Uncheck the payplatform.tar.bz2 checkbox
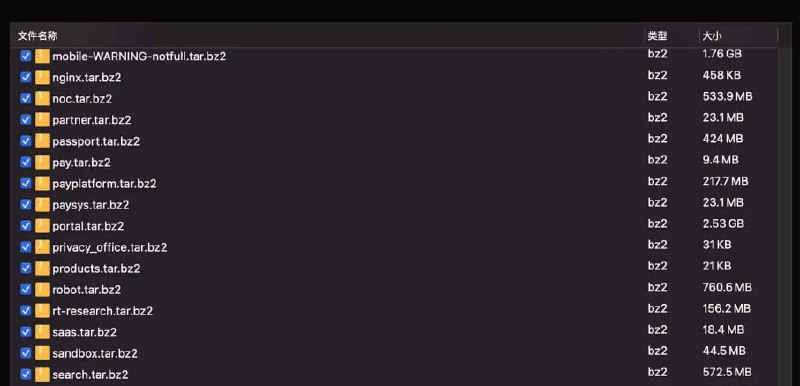800x386 pixels. click(x=26, y=184)
